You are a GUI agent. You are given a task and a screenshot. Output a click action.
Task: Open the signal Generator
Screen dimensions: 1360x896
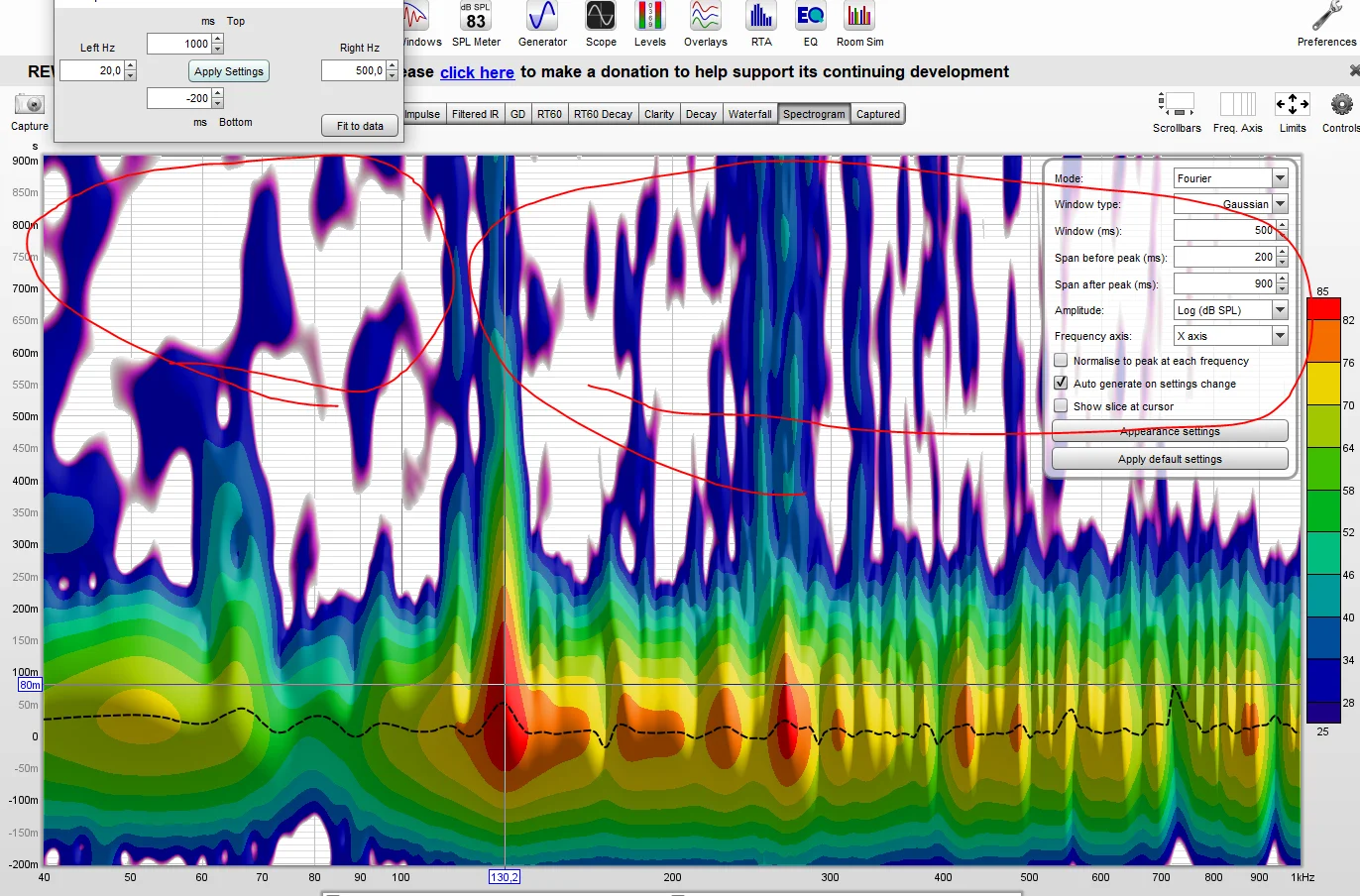542,25
